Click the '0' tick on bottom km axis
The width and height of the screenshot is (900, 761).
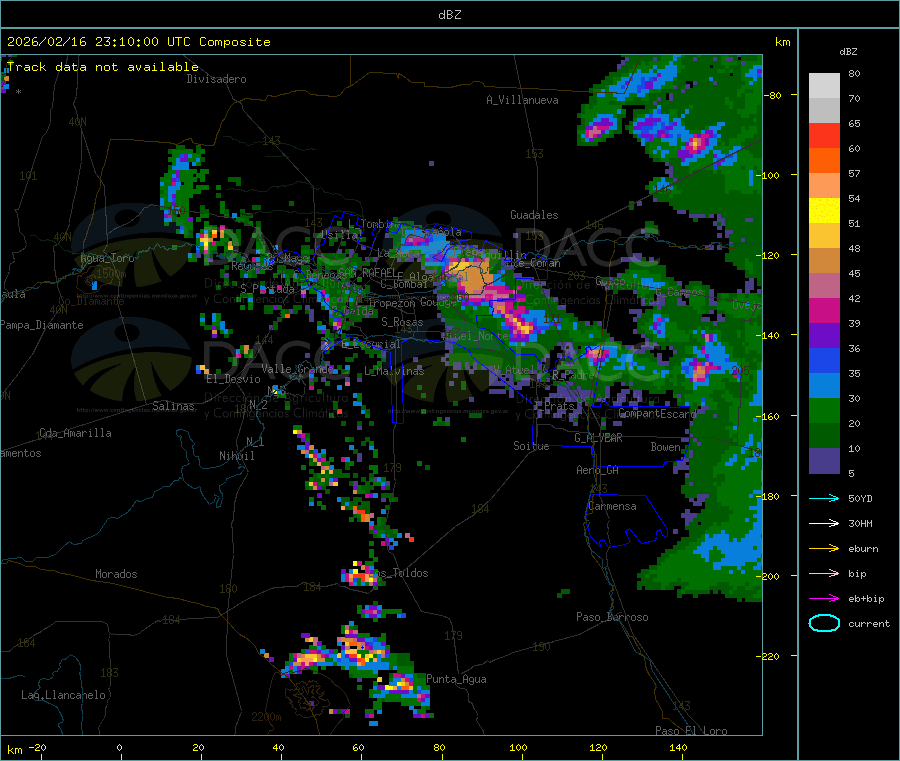point(119,747)
